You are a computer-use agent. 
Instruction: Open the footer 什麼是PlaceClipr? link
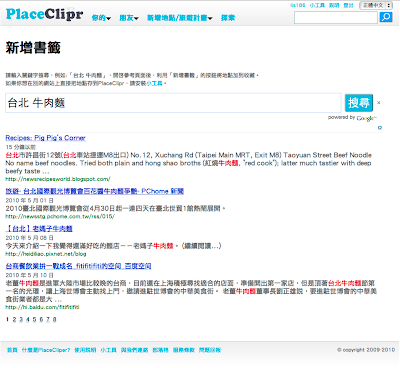pos(46,350)
